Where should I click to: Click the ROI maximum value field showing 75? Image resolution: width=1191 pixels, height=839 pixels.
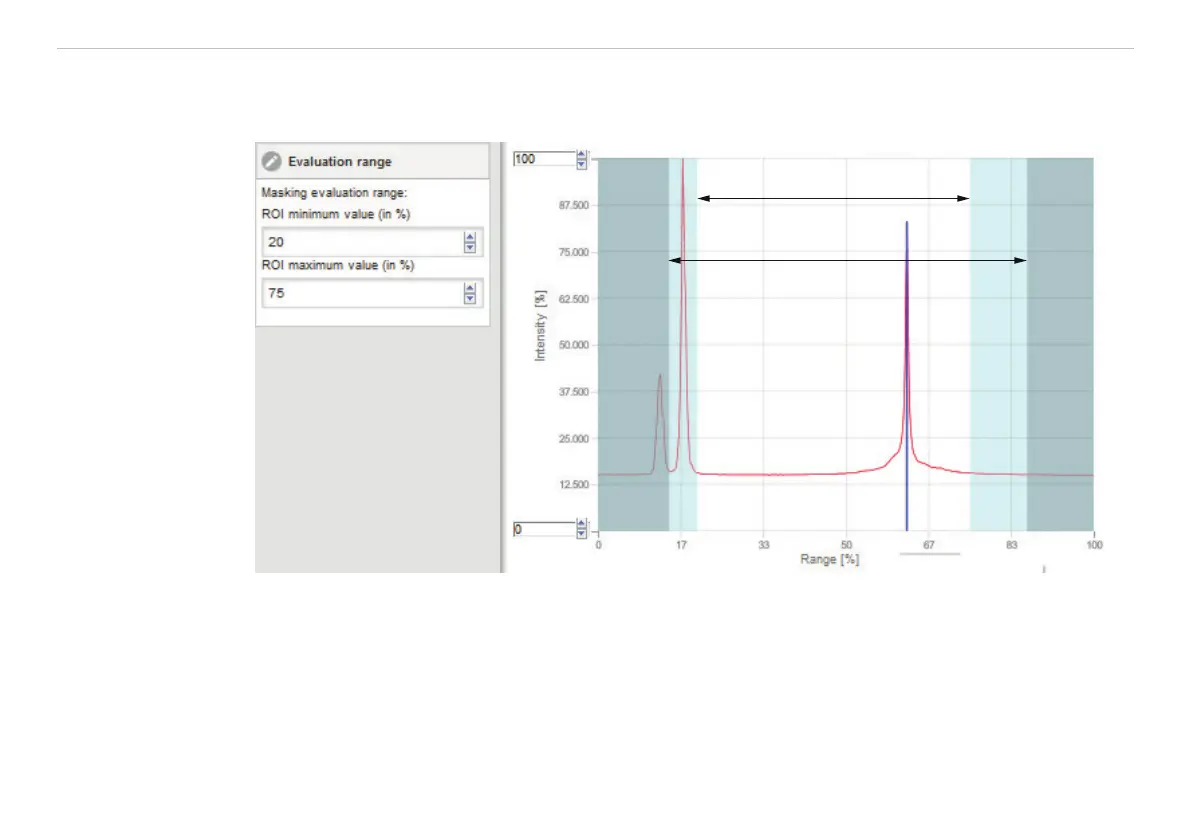point(372,293)
